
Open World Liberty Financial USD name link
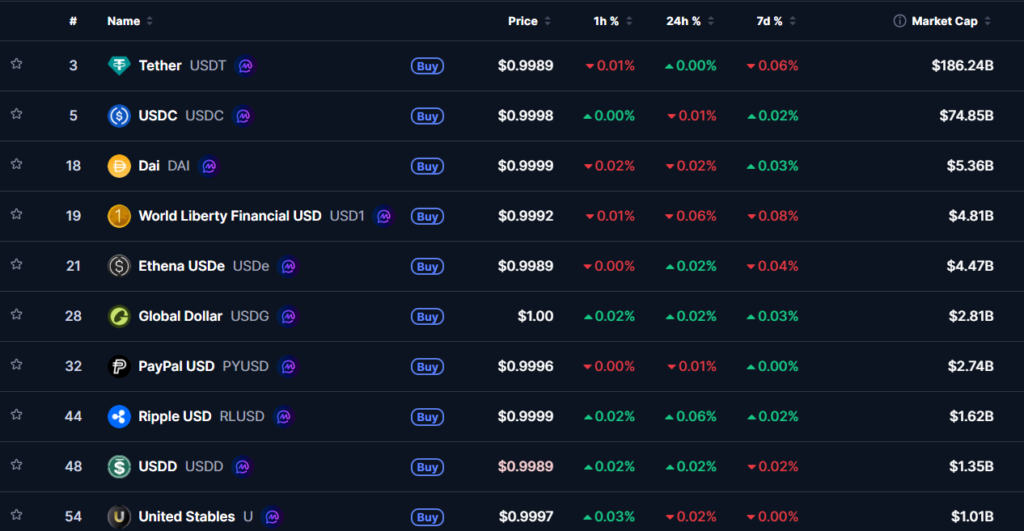coord(230,216)
